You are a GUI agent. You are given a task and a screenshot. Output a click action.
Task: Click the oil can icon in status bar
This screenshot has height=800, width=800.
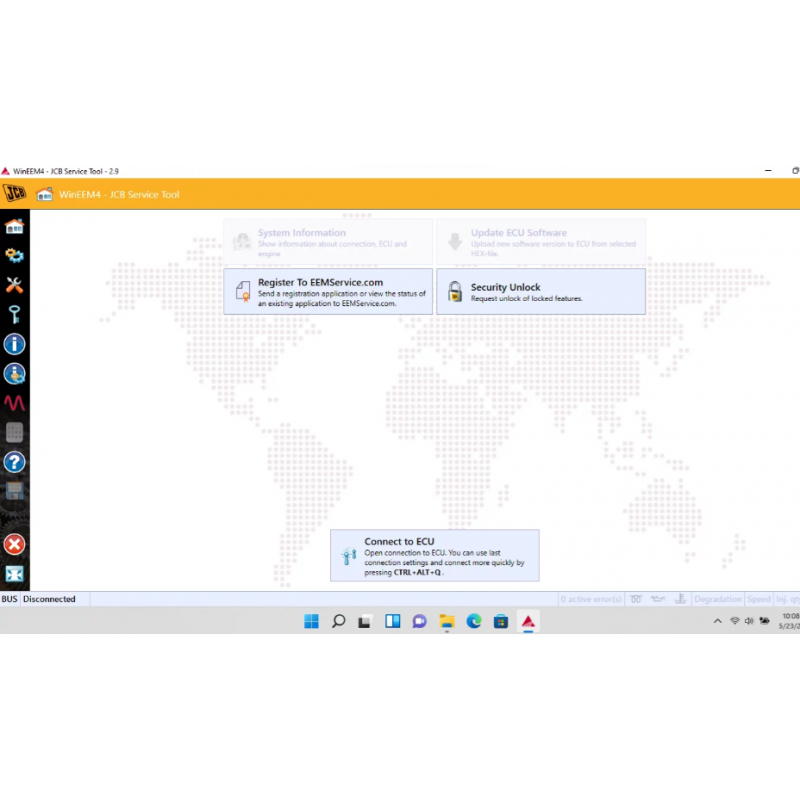tap(658, 599)
